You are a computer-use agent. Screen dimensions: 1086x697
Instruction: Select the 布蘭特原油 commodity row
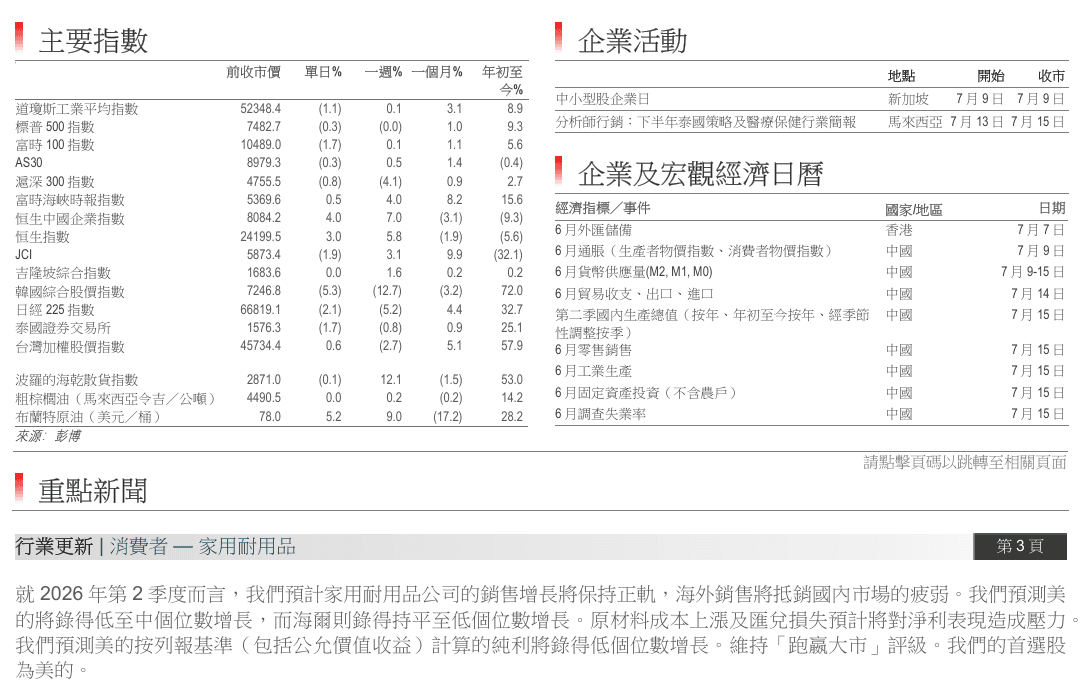tap(271, 417)
